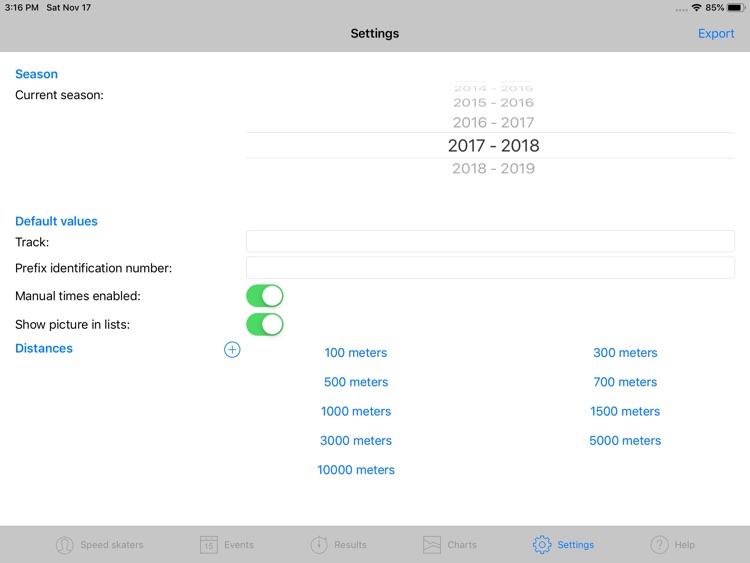Tap the Current season label
750x563 pixels.
pyautogui.click(x=59, y=95)
